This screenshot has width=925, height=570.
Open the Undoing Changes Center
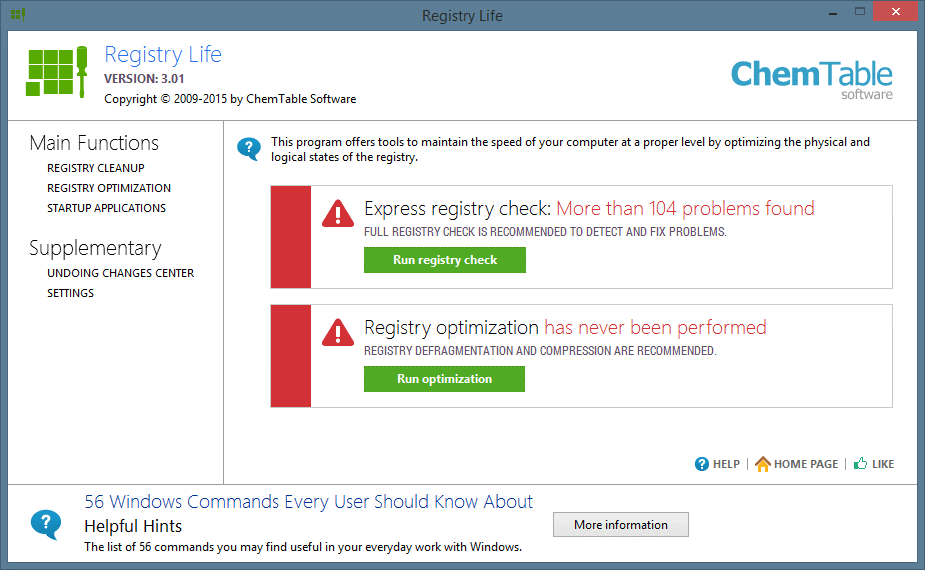tap(120, 273)
